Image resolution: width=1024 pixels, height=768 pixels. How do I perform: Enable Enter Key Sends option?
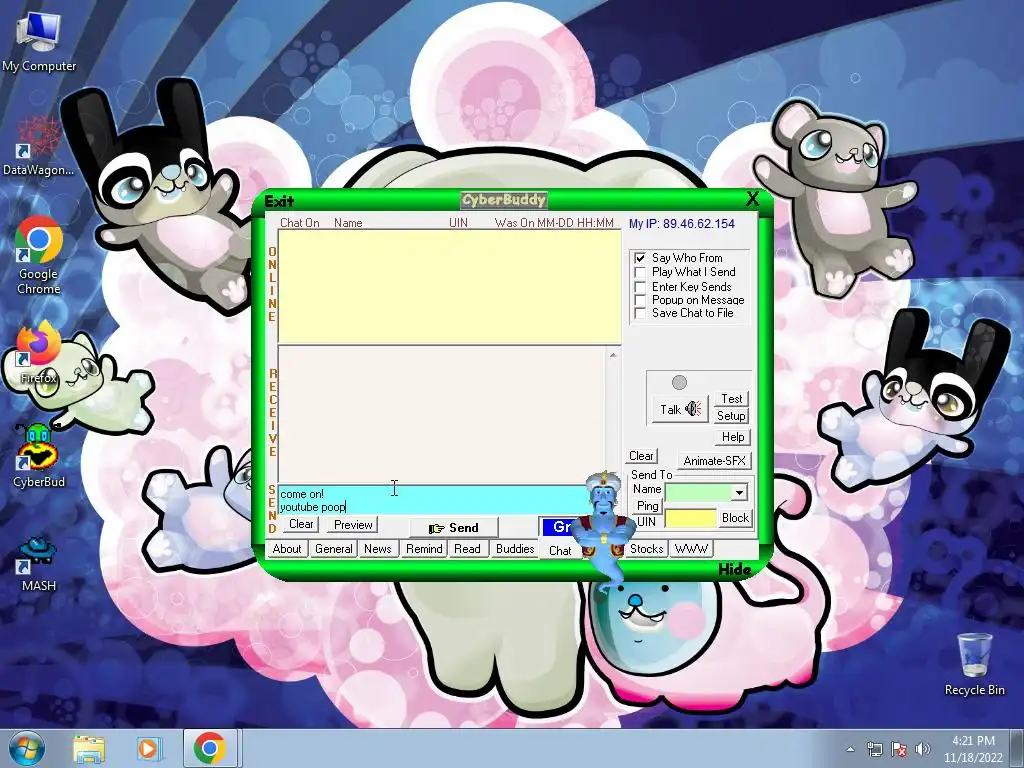tap(640, 287)
